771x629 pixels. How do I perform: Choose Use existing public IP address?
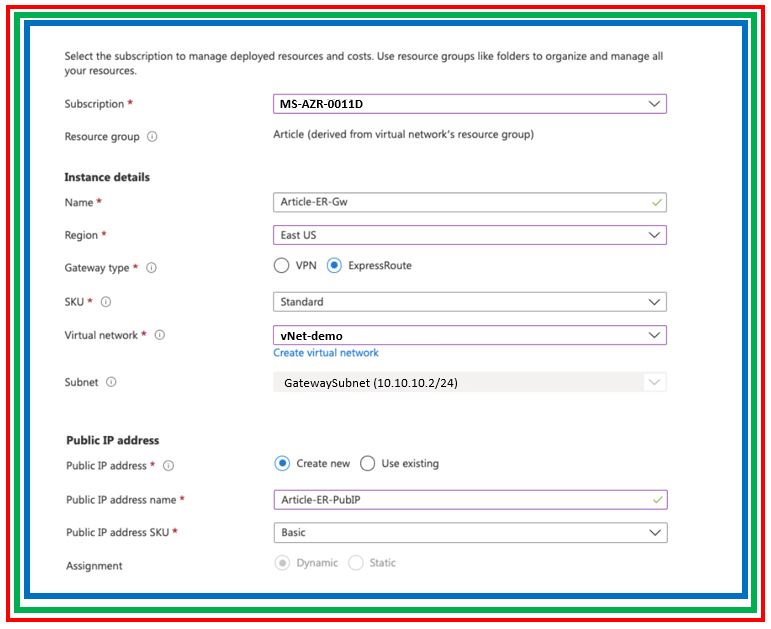[367, 464]
